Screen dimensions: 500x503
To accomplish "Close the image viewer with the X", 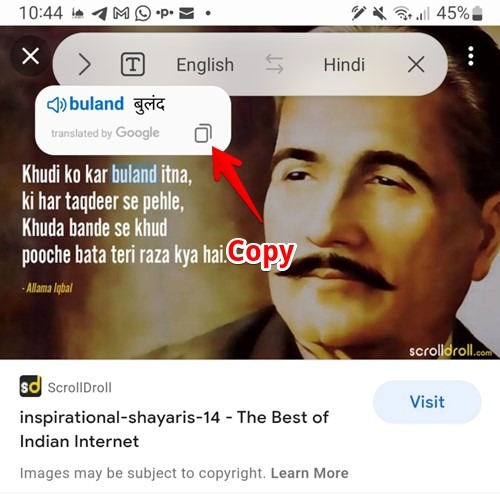I will (x=30, y=56).
